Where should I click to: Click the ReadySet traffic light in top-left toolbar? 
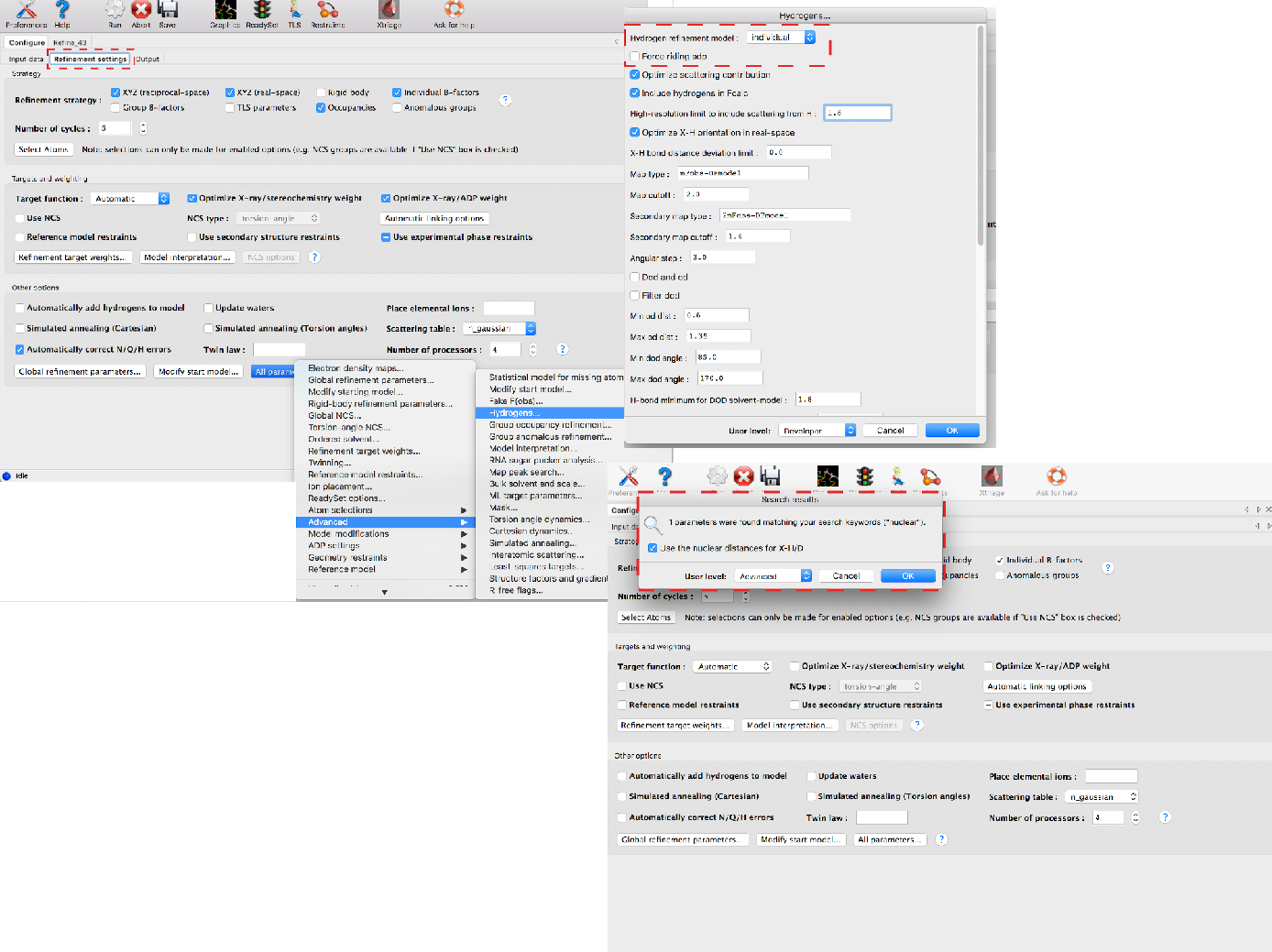click(262, 10)
